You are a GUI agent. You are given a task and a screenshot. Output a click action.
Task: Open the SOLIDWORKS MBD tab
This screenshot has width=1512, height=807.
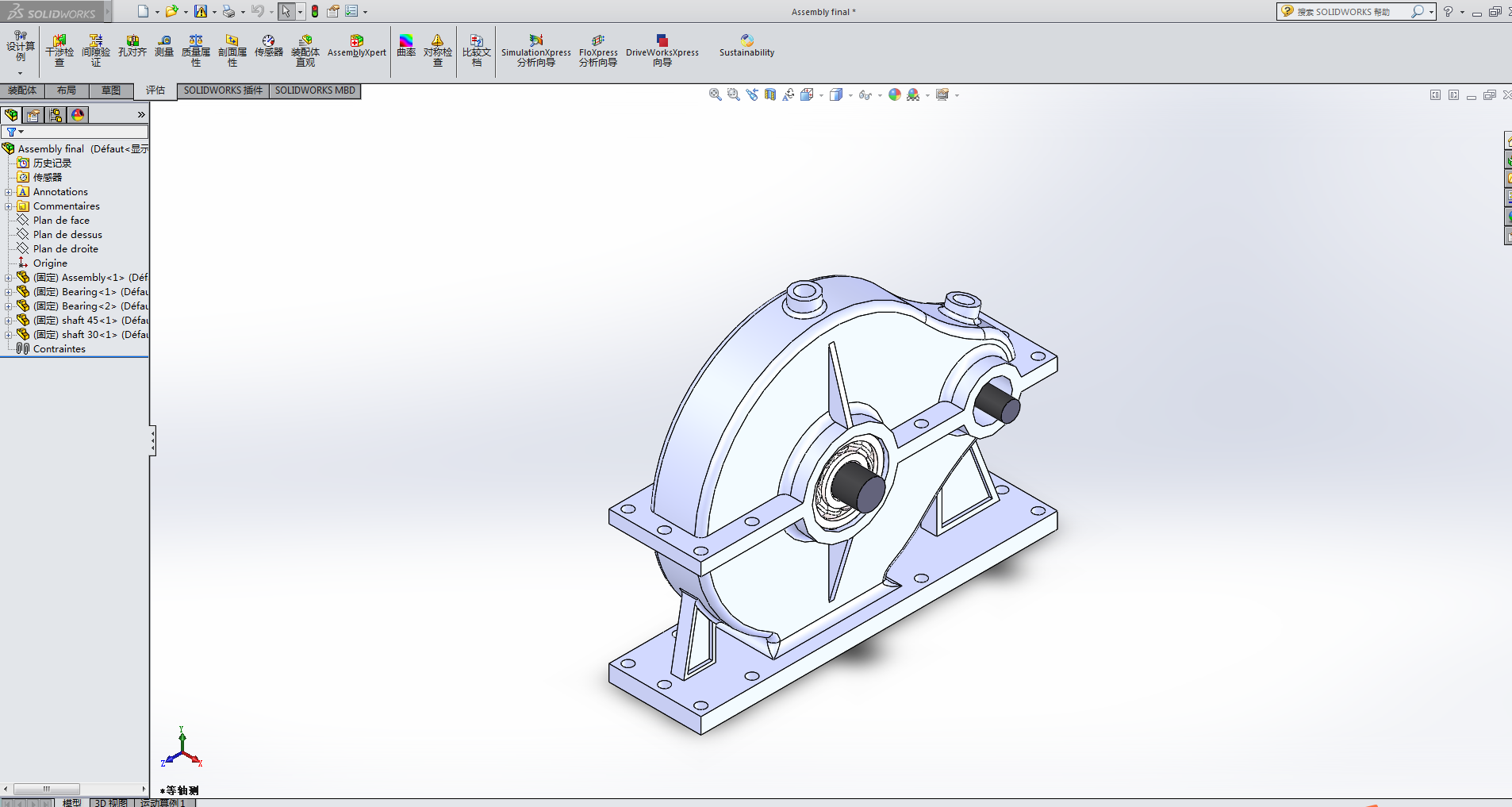(x=315, y=90)
